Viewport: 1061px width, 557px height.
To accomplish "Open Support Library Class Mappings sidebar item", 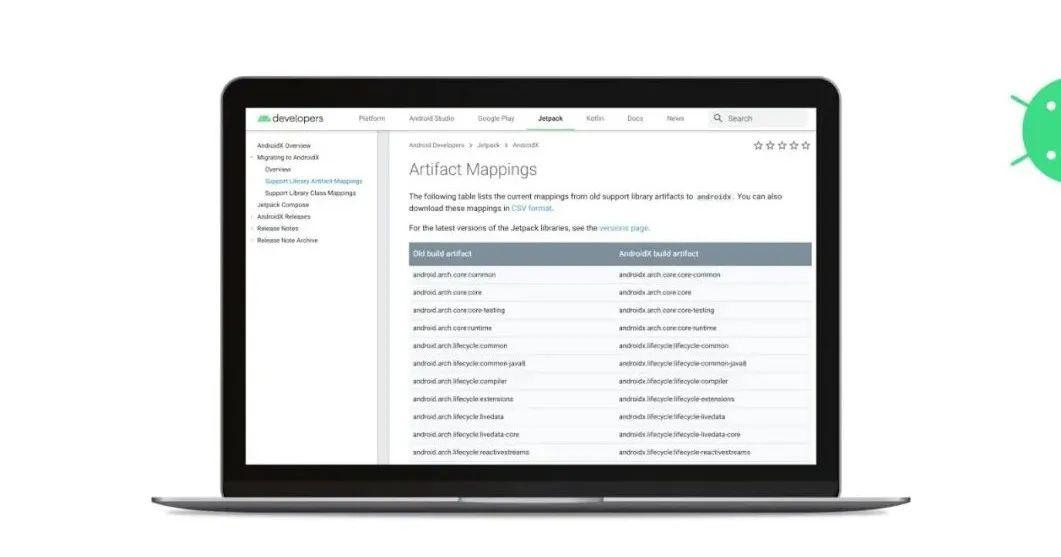I will [x=310, y=193].
